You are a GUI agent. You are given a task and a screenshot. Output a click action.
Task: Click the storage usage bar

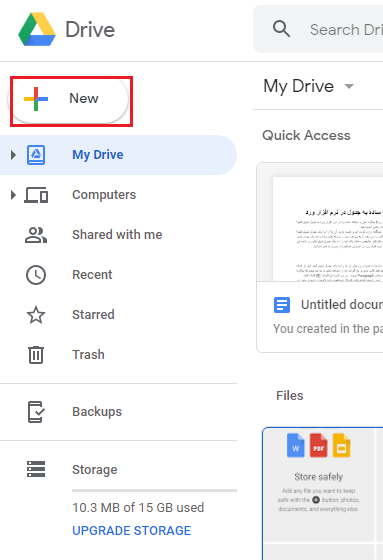coord(154,491)
